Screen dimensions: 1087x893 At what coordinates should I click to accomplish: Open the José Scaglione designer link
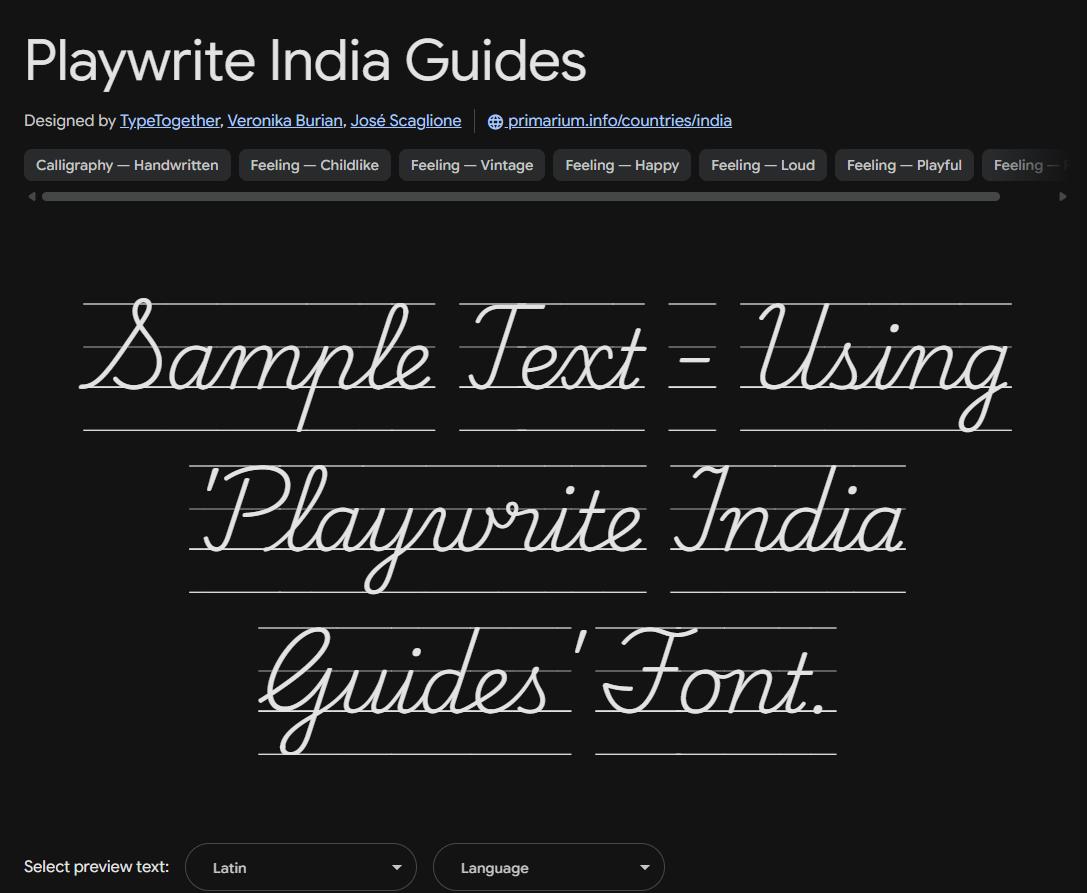406,121
